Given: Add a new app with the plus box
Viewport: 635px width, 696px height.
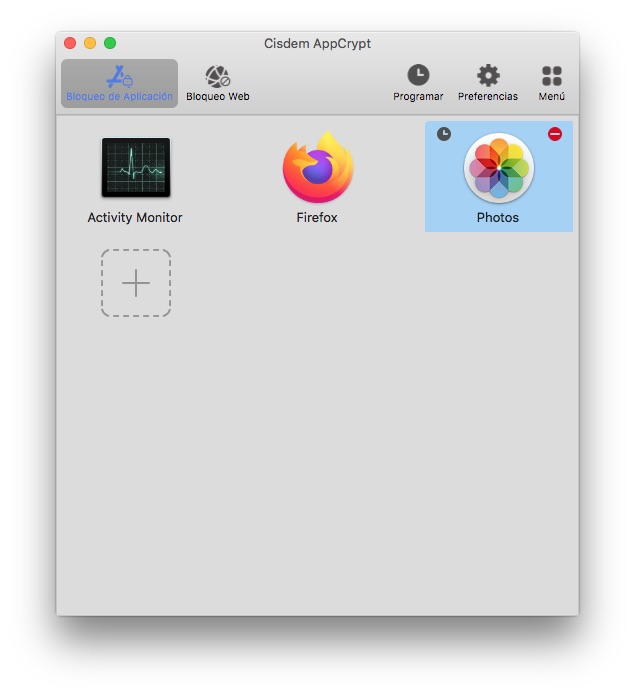Looking at the screenshot, I should (x=136, y=283).
